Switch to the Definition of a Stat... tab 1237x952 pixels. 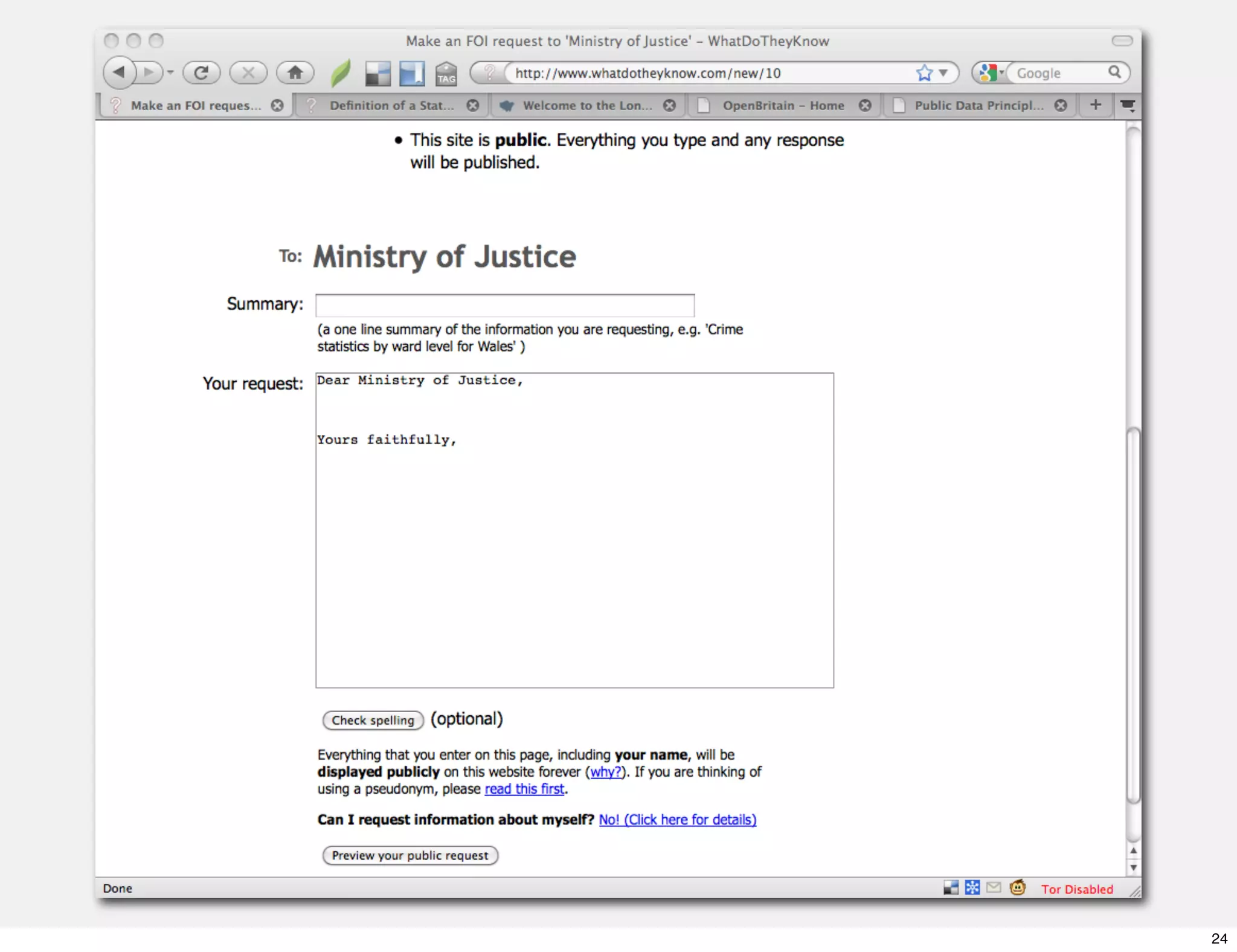pos(391,105)
